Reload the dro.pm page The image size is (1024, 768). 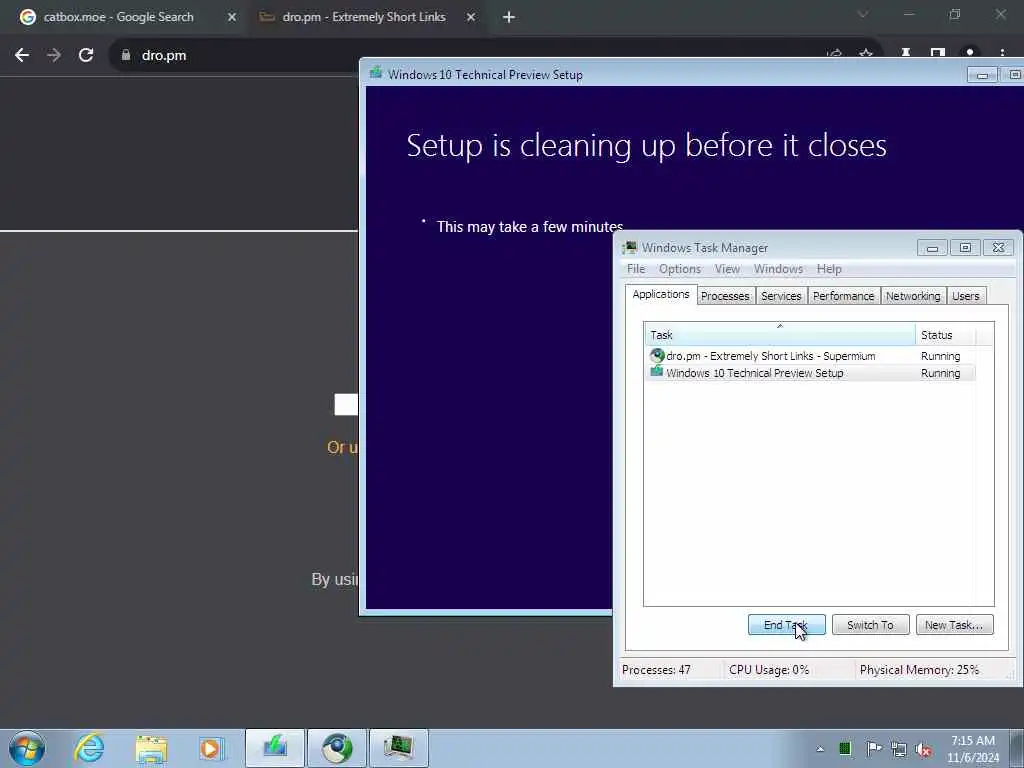(x=86, y=56)
